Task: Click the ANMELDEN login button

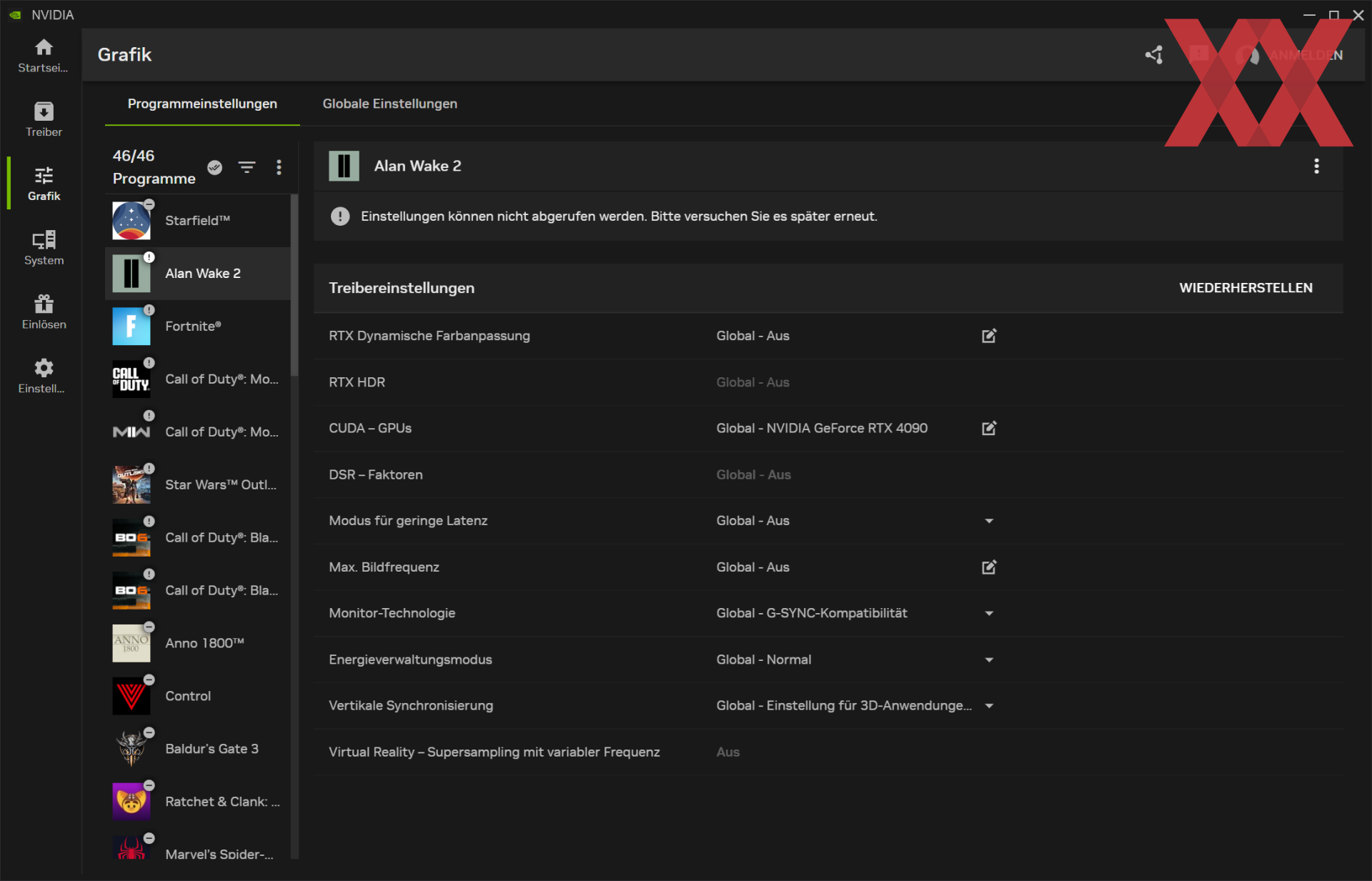Action: (1306, 55)
